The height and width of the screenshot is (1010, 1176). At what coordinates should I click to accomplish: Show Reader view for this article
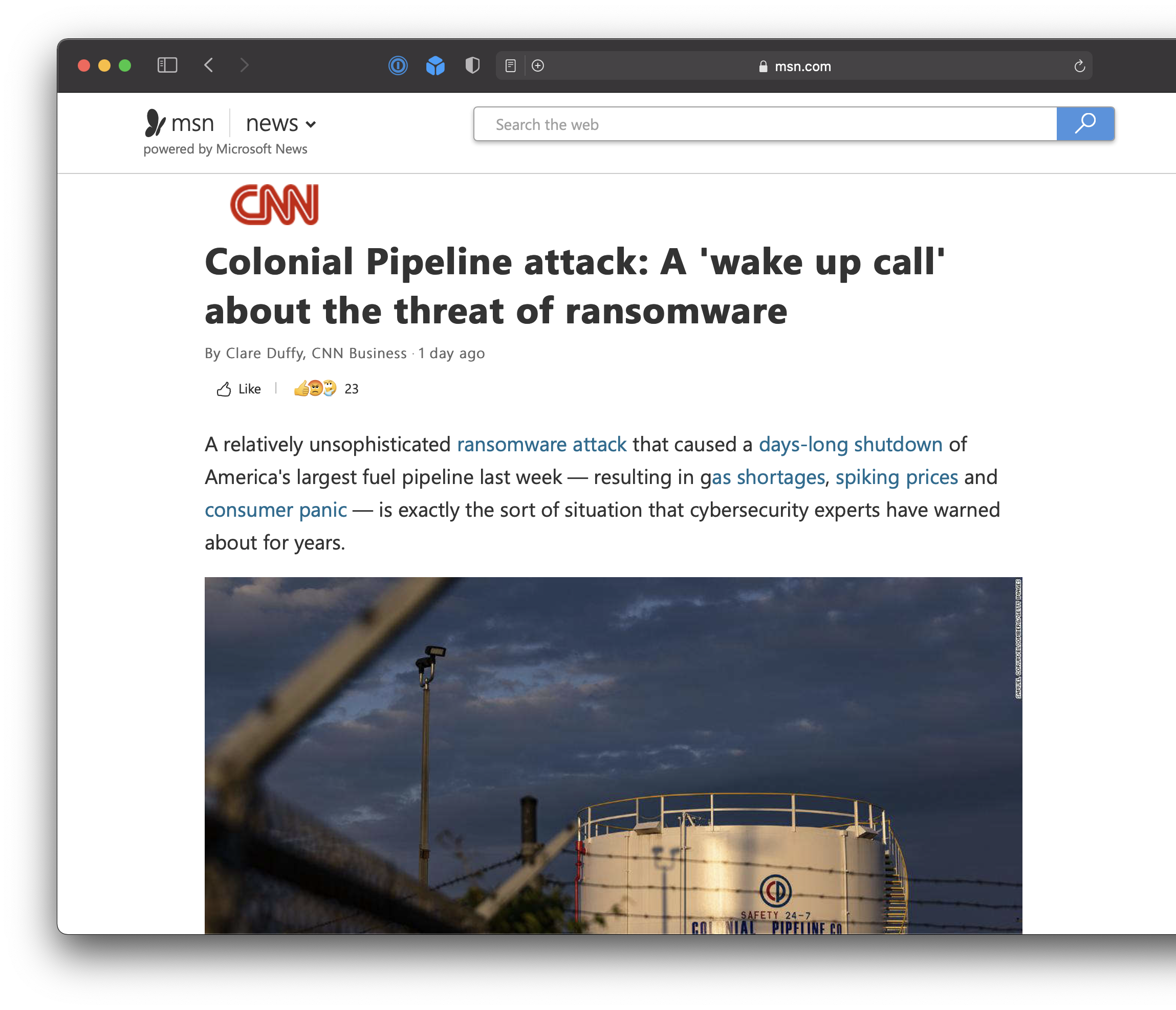tap(510, 66)
